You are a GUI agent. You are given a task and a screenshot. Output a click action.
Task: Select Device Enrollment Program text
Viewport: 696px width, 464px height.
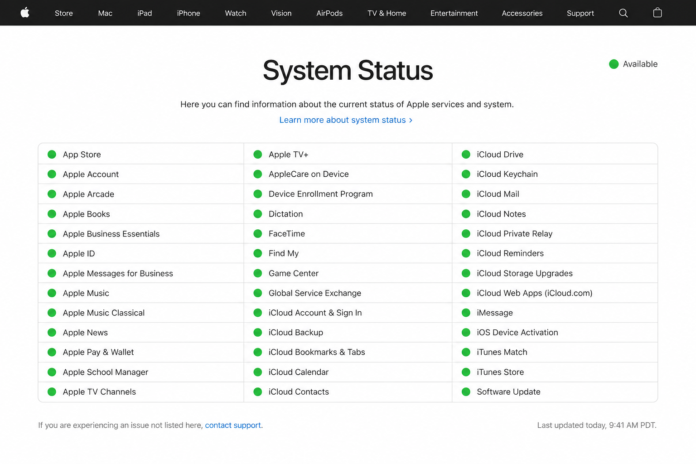(x=320, y=194)
